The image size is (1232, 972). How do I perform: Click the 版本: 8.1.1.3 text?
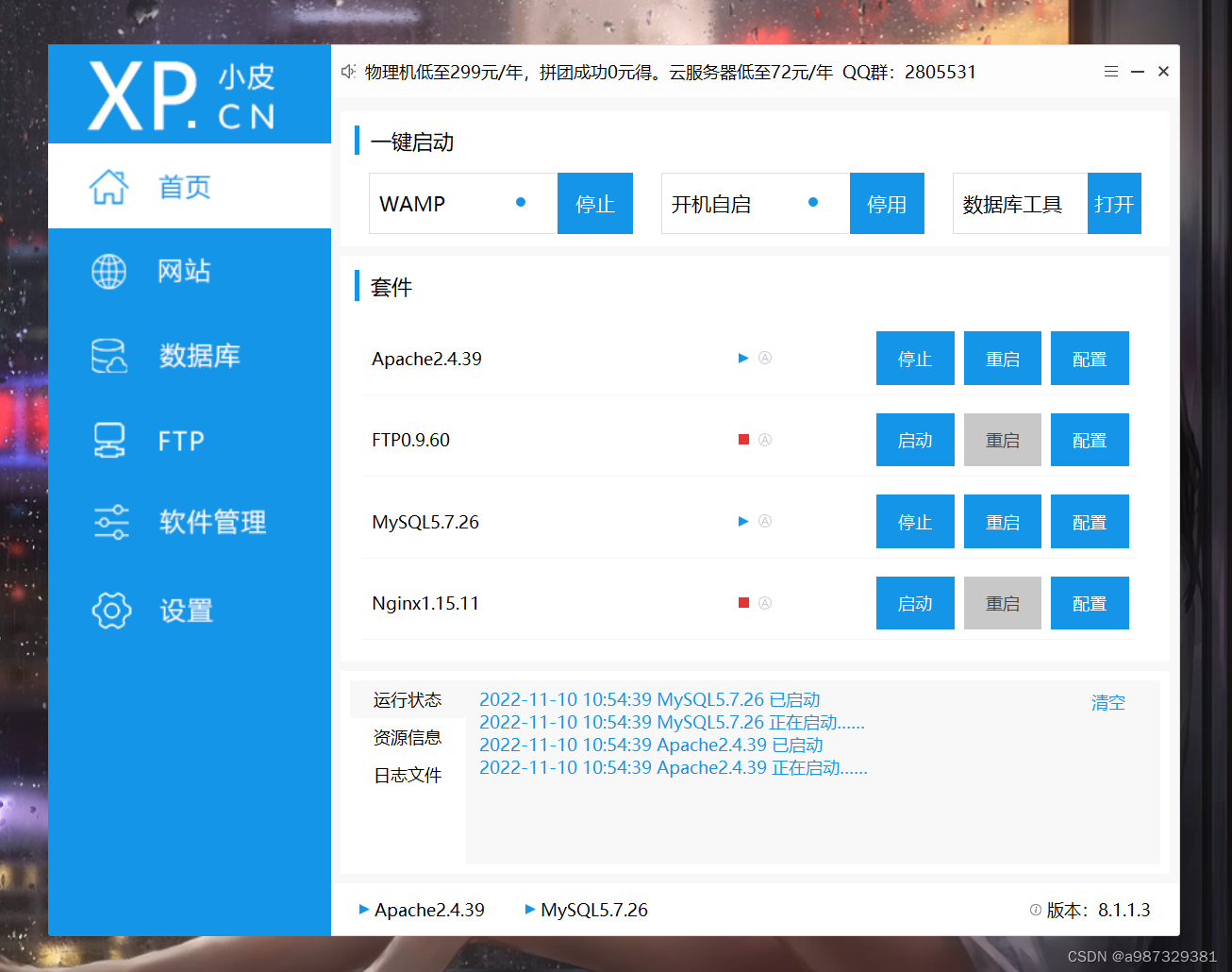point(1099,910)
